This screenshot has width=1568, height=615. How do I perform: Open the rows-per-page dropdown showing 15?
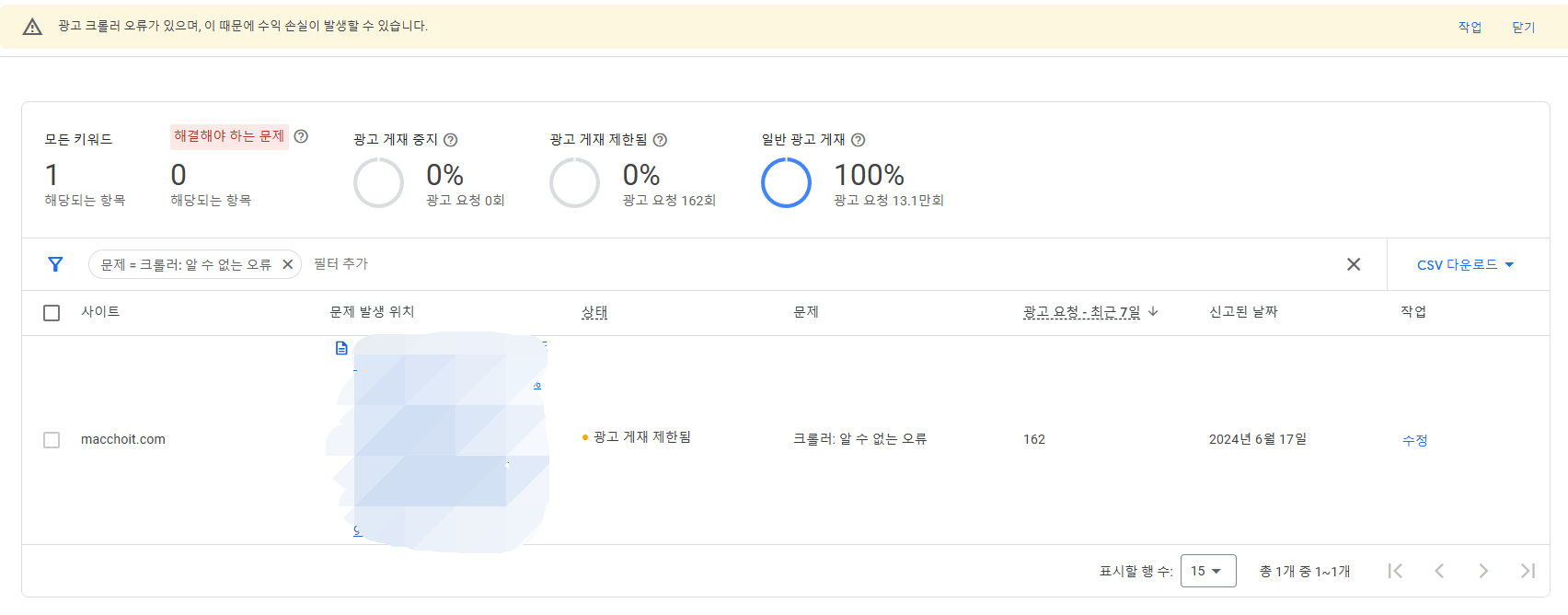1208,571
